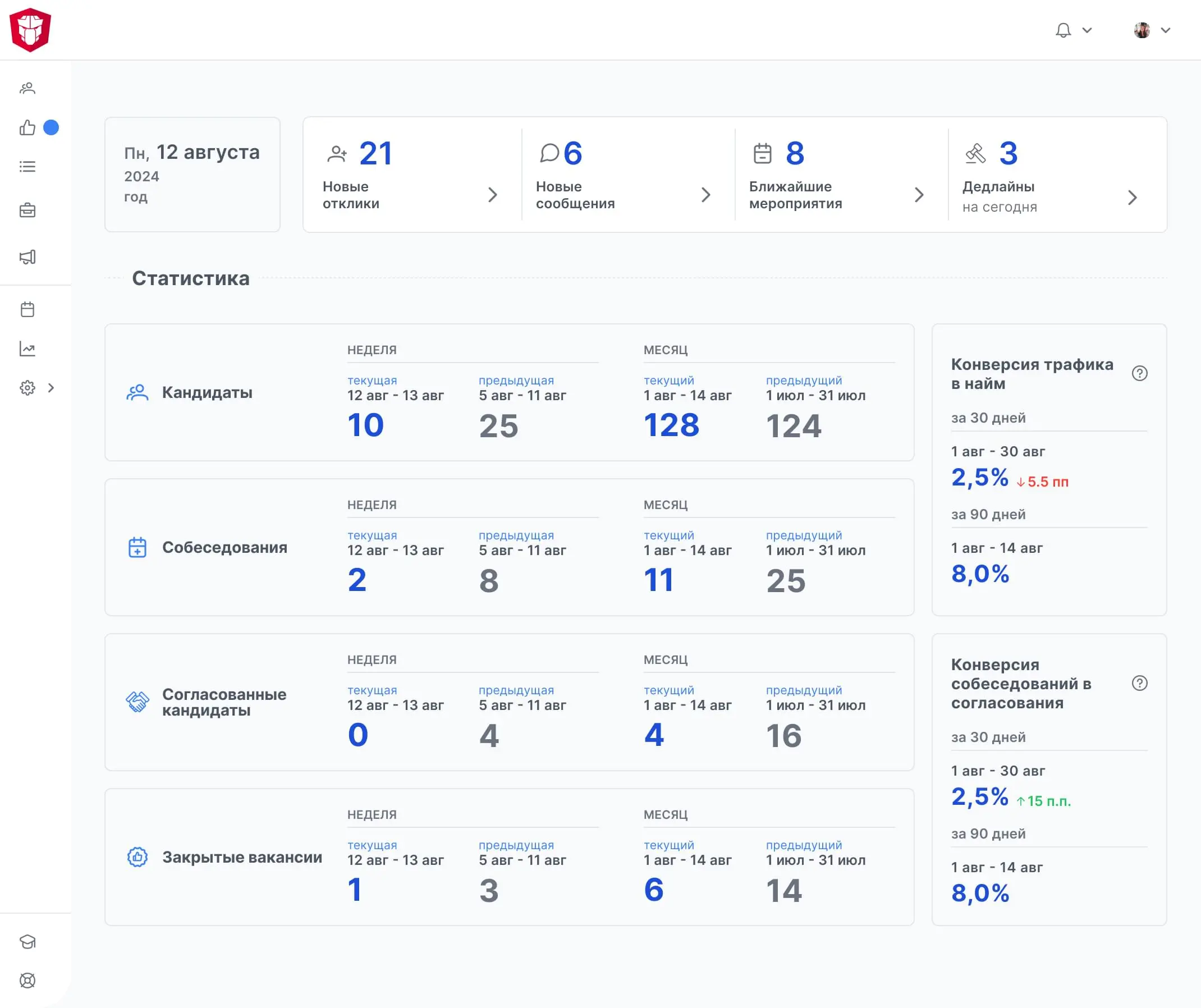Click the thumbs-up icon in sidebar

[x=27, y=127]
